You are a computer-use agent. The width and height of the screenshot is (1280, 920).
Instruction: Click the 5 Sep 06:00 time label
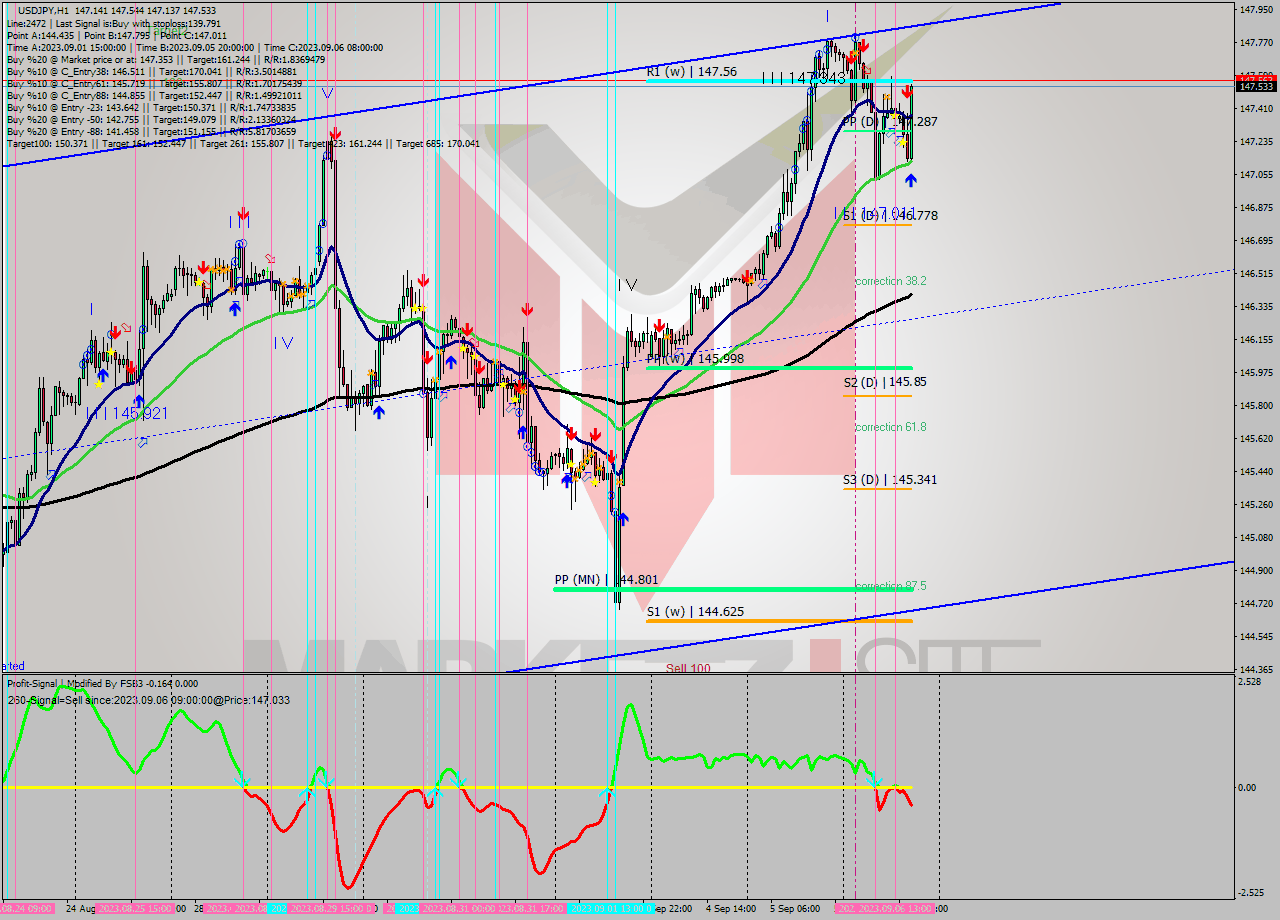click(x=795, y=909)
